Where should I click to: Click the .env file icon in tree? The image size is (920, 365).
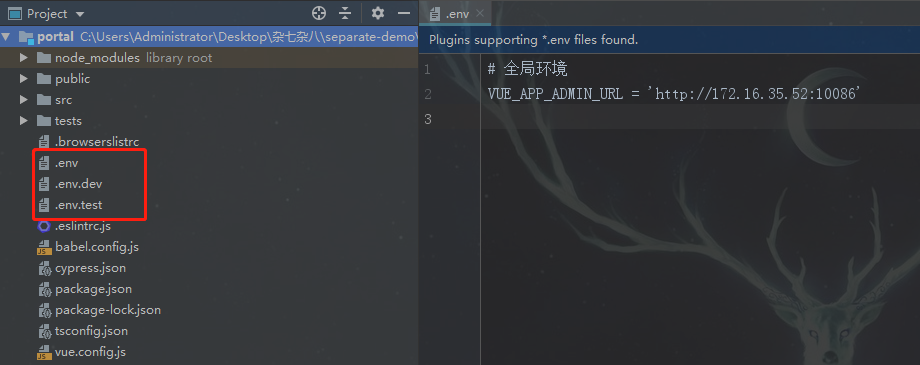point(43,163)
